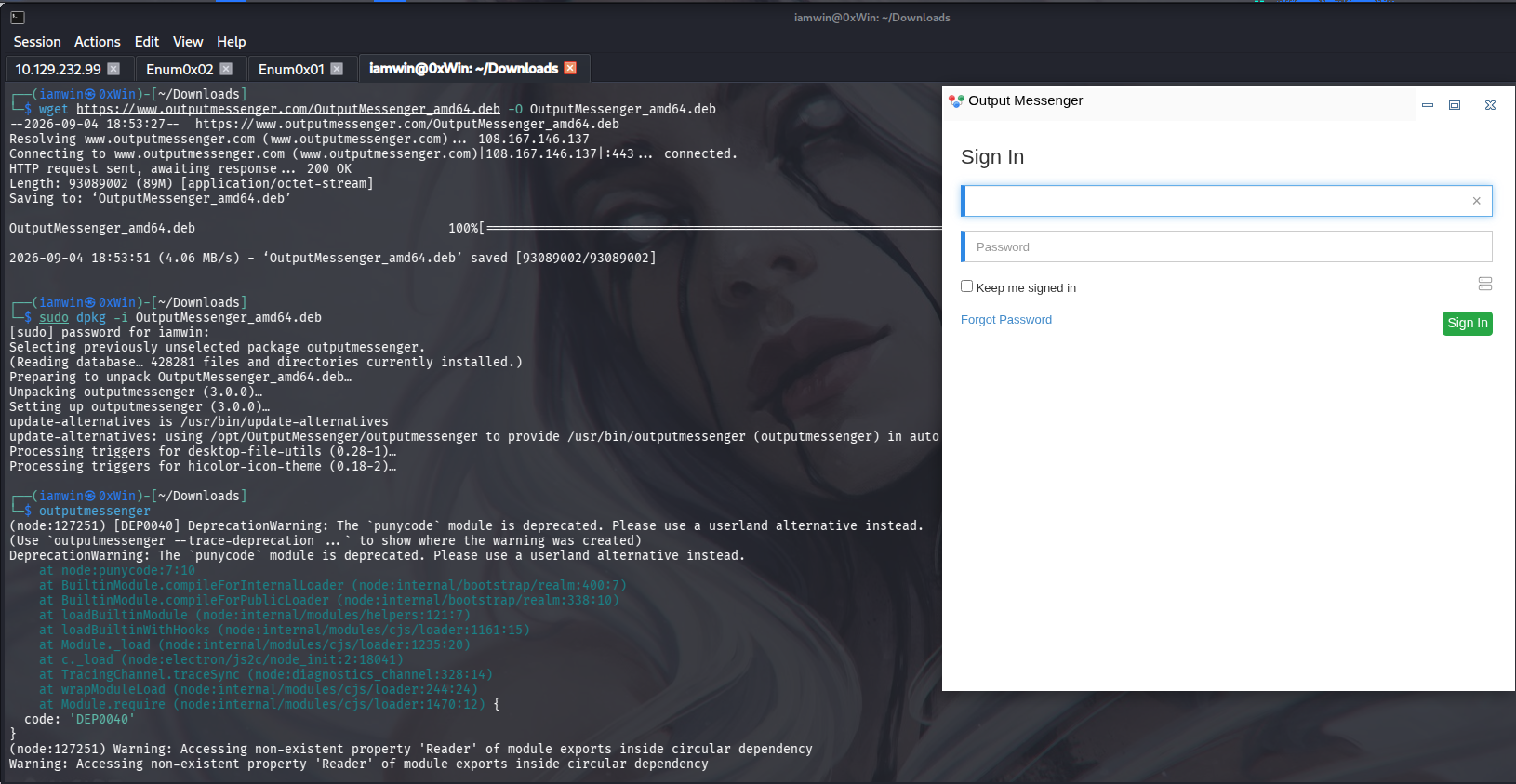Open the View menu
Screen dimensions: 1516x784
point(188,42)
